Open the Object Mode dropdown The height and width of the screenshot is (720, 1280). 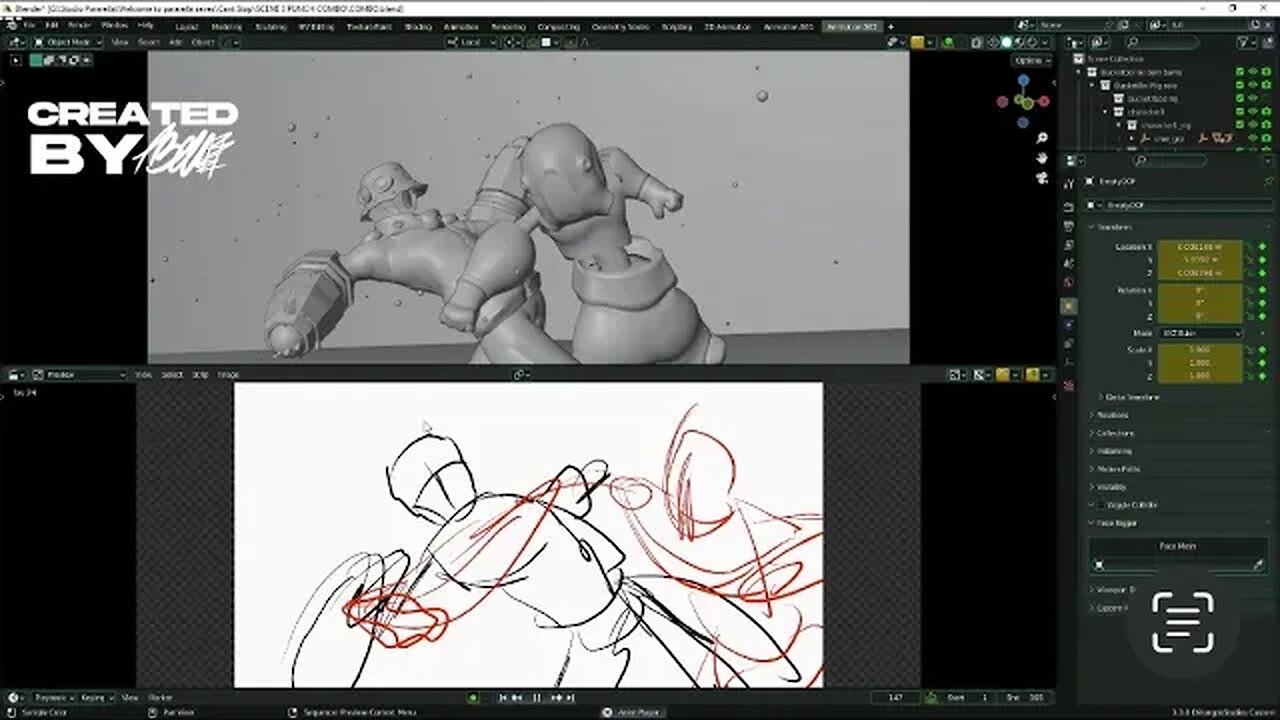click(x=67, y=43)
